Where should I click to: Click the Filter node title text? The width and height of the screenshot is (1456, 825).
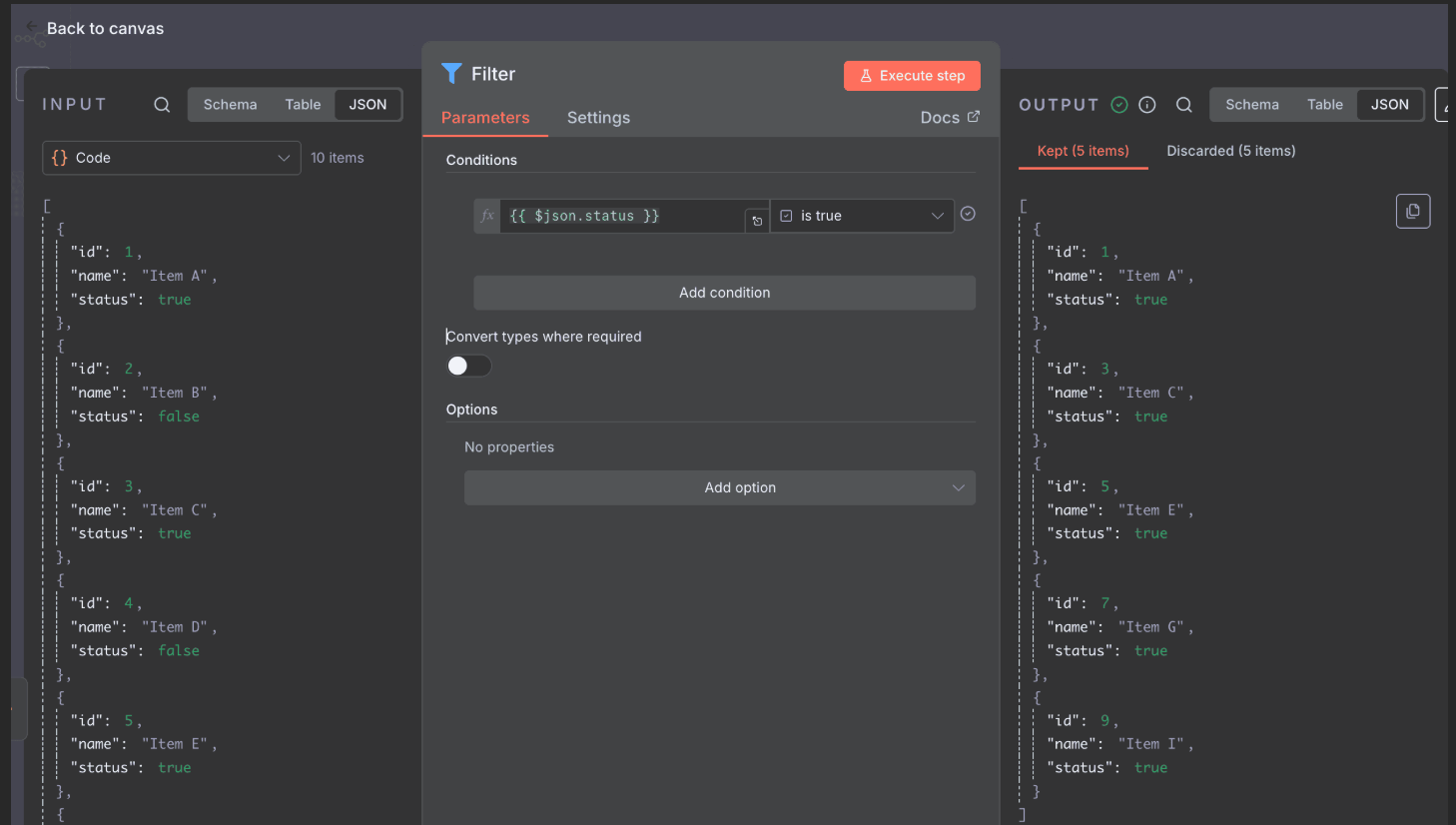[x=493, y=74]
